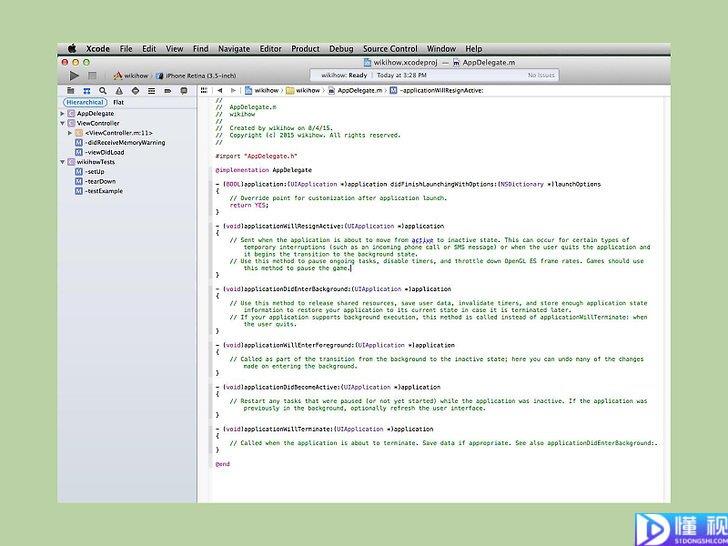Image resolution: width=728 pixels, height=546 pixels.
Task: Open the View menu
Action: [175, 49]
